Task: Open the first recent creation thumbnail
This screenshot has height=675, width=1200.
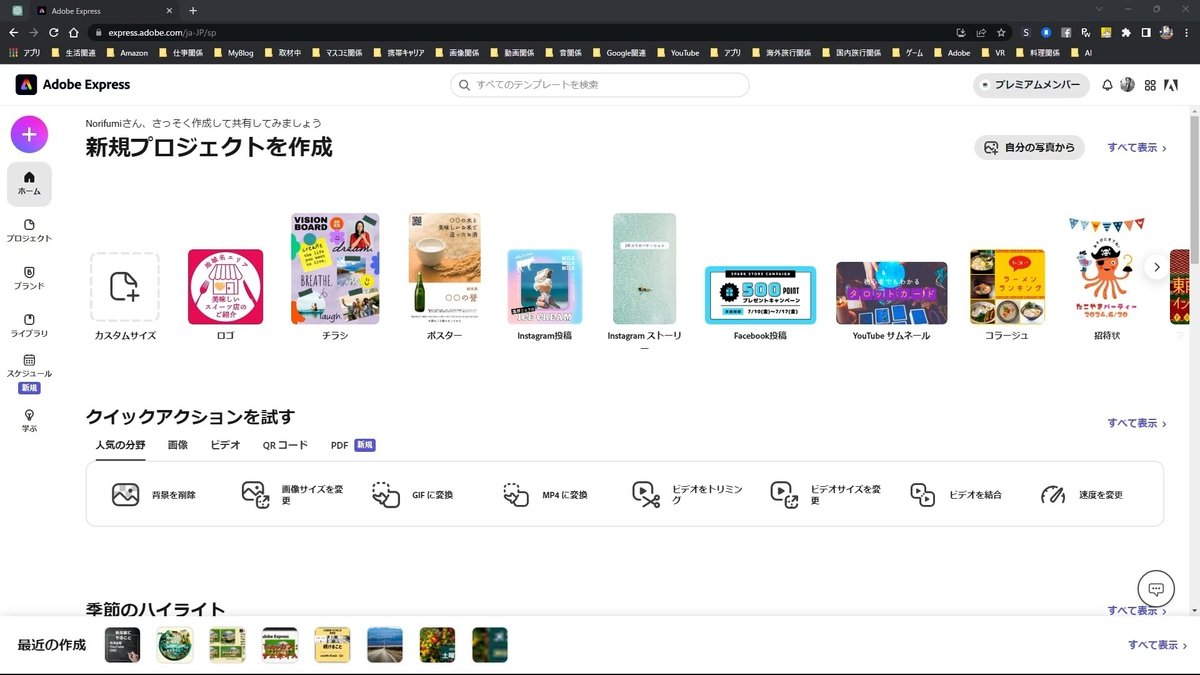Action: point(122,645)
